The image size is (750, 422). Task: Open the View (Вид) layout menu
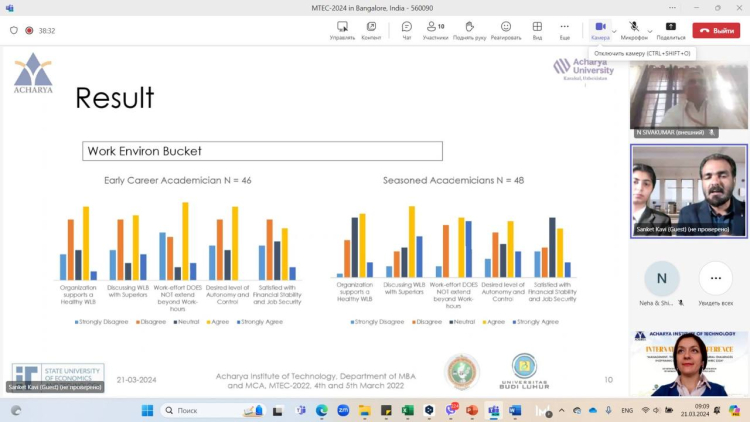(x=537, y=29)
